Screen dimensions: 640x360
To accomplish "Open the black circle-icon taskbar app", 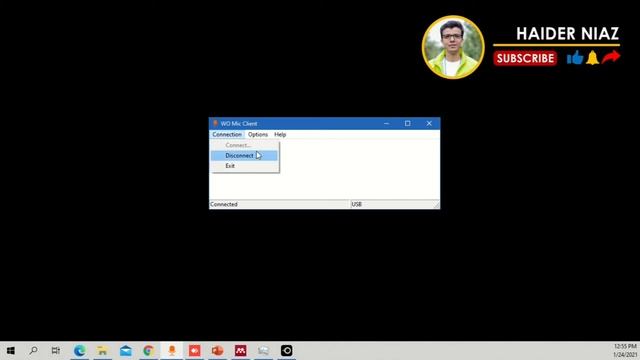I will (x=287, y=351).
